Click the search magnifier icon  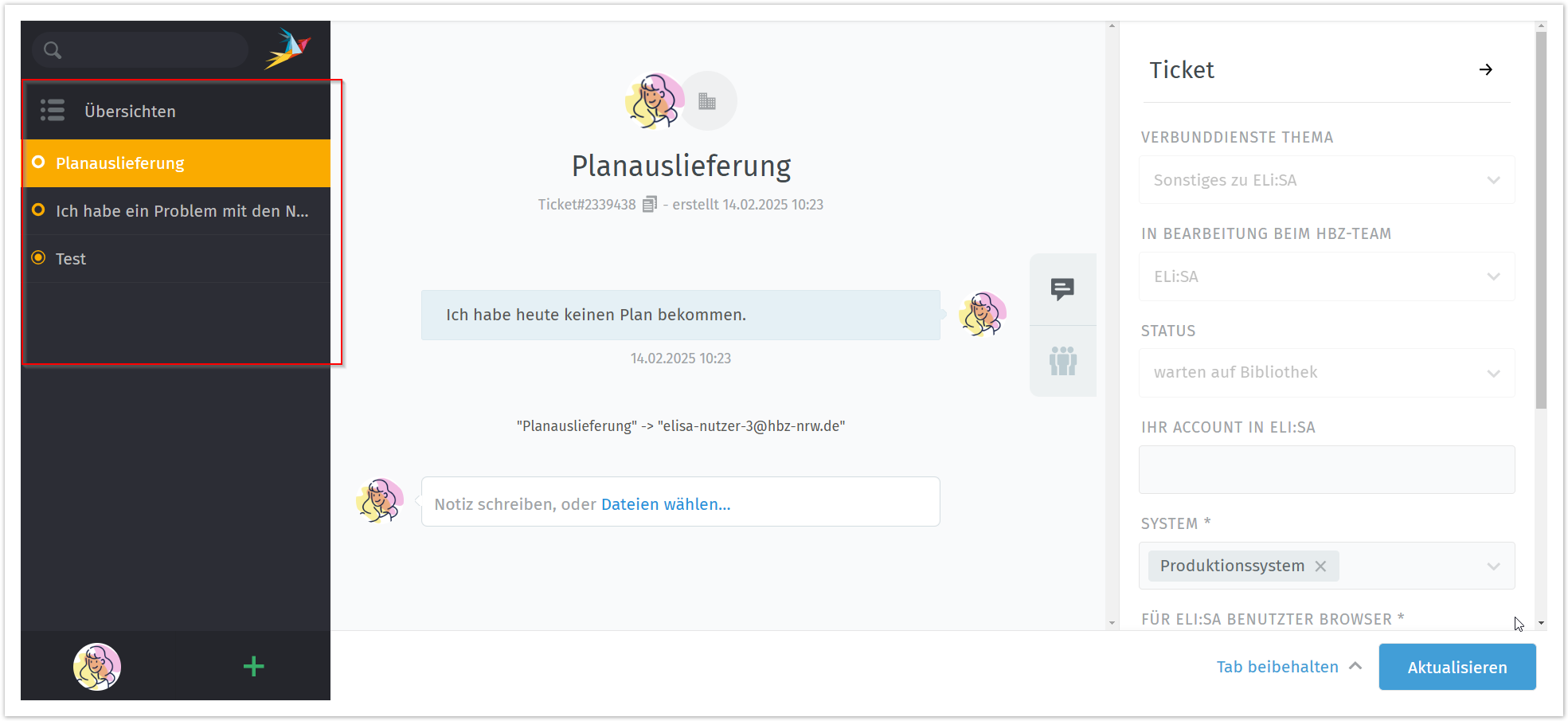coord(53,50)
